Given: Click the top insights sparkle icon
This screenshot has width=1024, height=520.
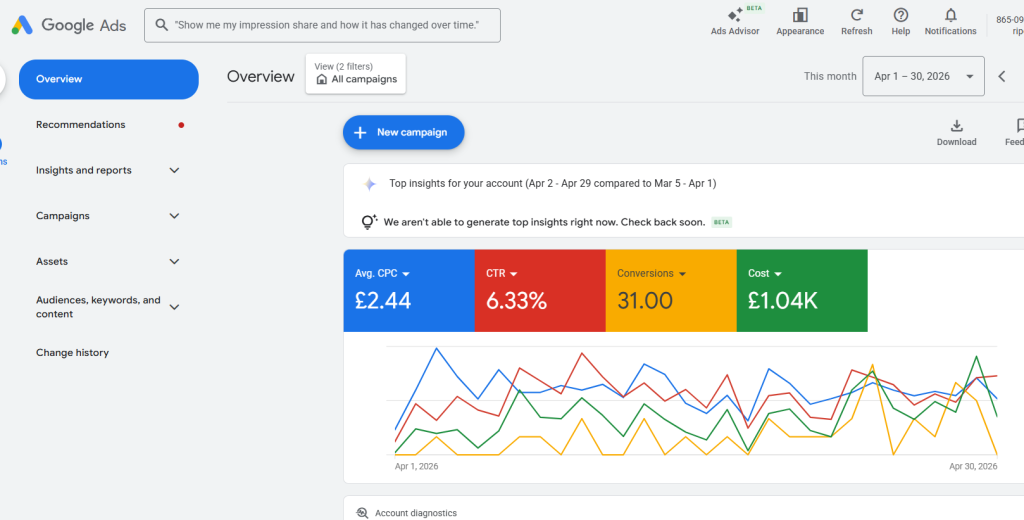Looking at the screenshot, I should pos(370,184).
